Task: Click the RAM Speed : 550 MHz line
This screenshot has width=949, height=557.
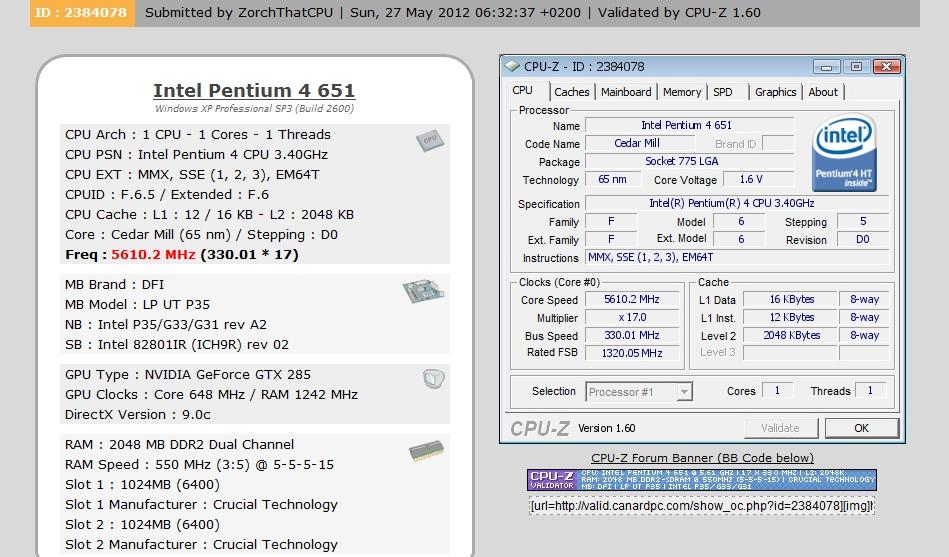Action: (x=199, y=465)
